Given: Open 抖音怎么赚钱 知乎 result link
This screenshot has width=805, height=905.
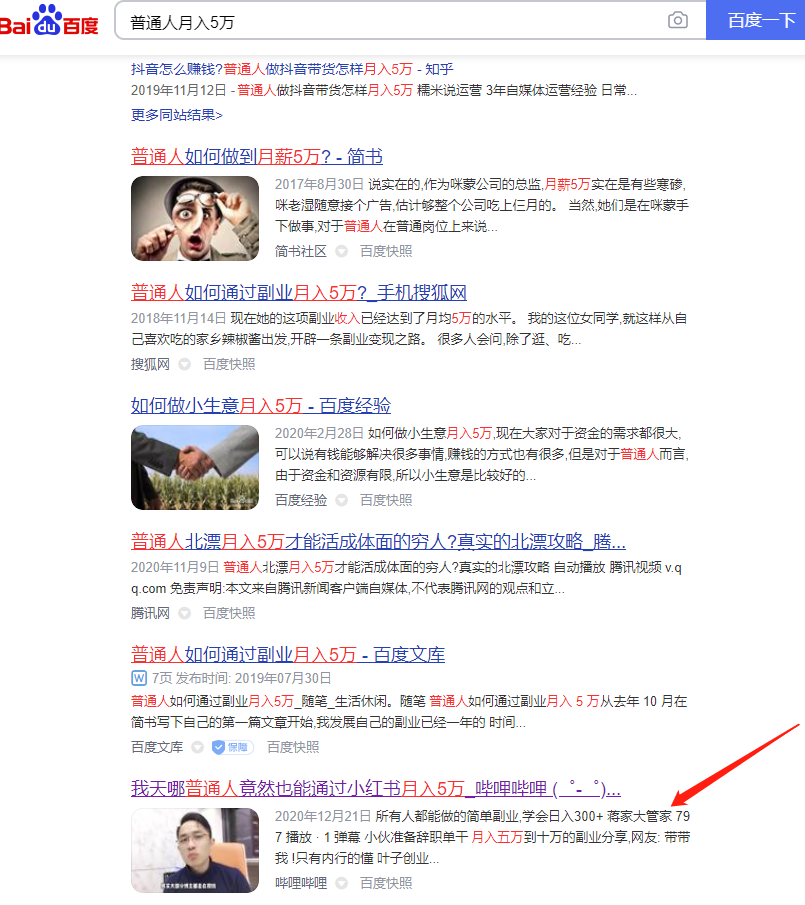Looking at the screenshot, I should [292, 69].
